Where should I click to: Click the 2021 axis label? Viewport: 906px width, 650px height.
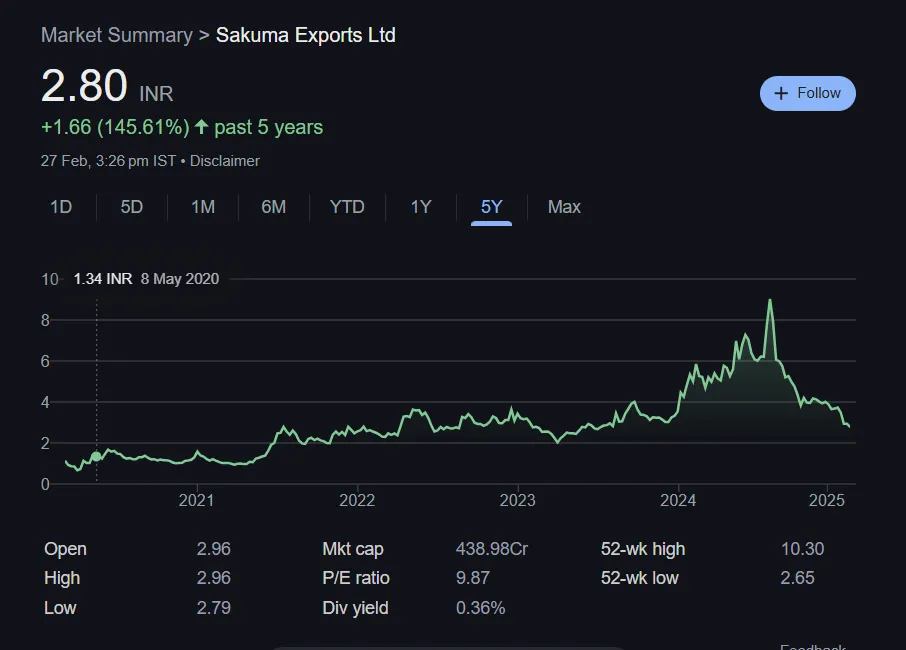[196, 500]
